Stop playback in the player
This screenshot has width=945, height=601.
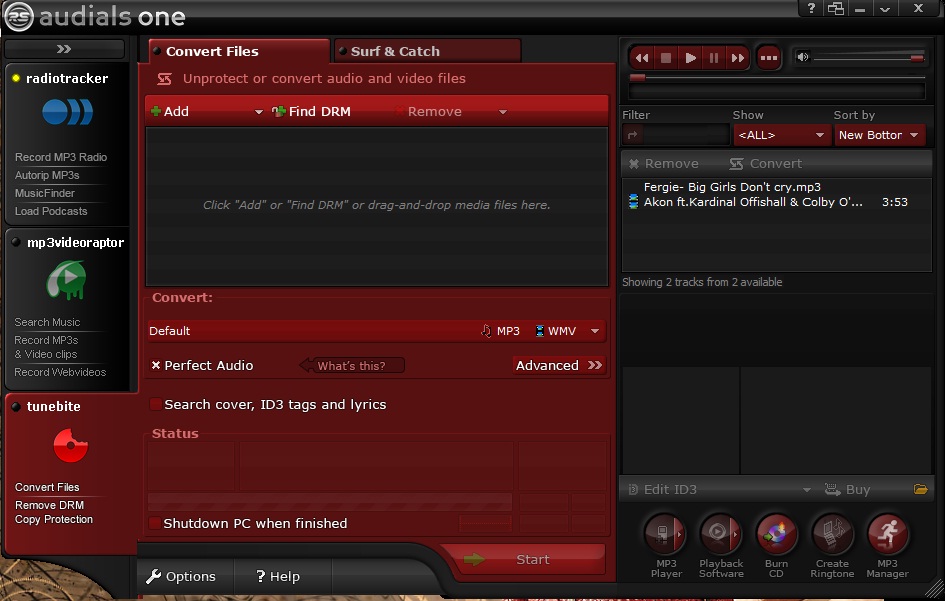pos(666,58)
